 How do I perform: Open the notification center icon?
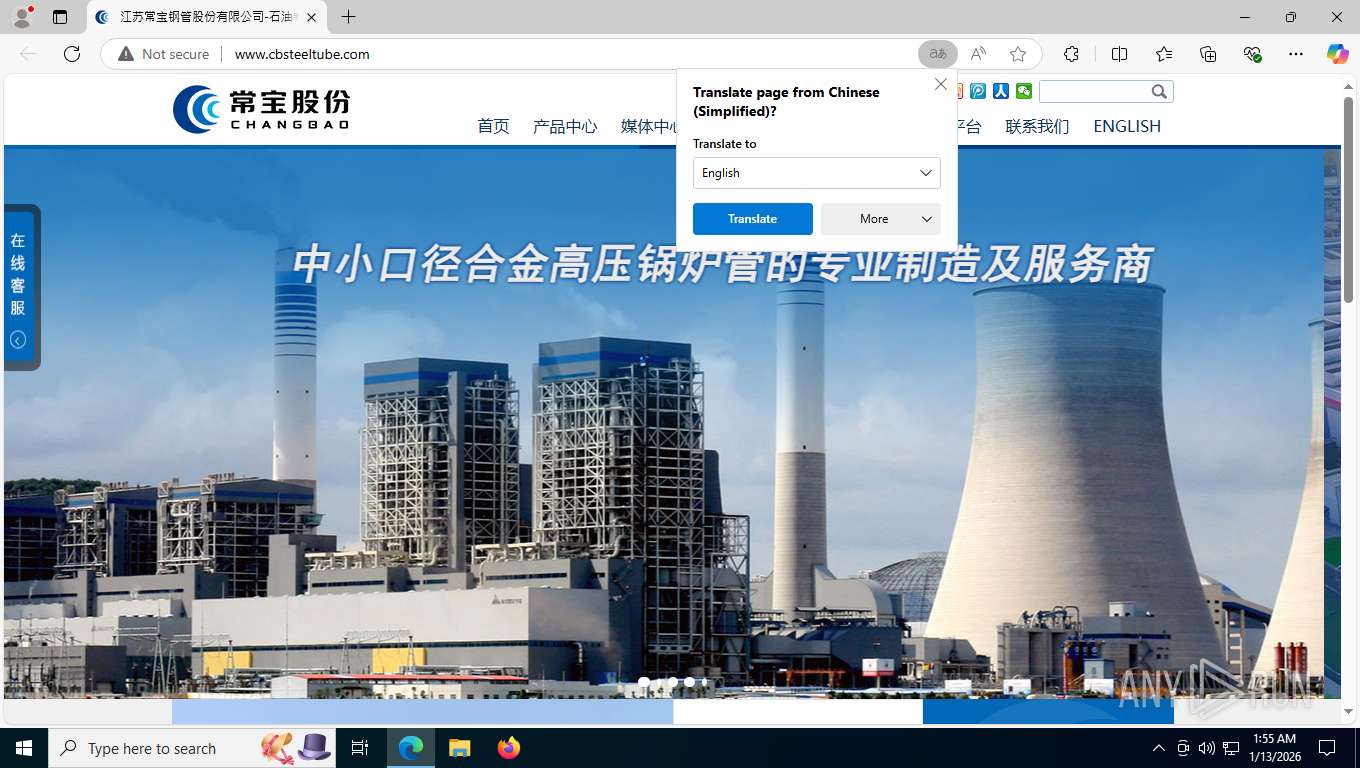pos(1327,748)
